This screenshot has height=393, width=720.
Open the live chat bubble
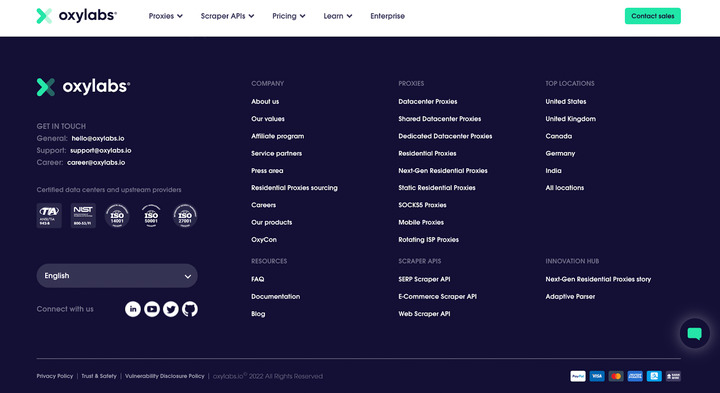694,333
